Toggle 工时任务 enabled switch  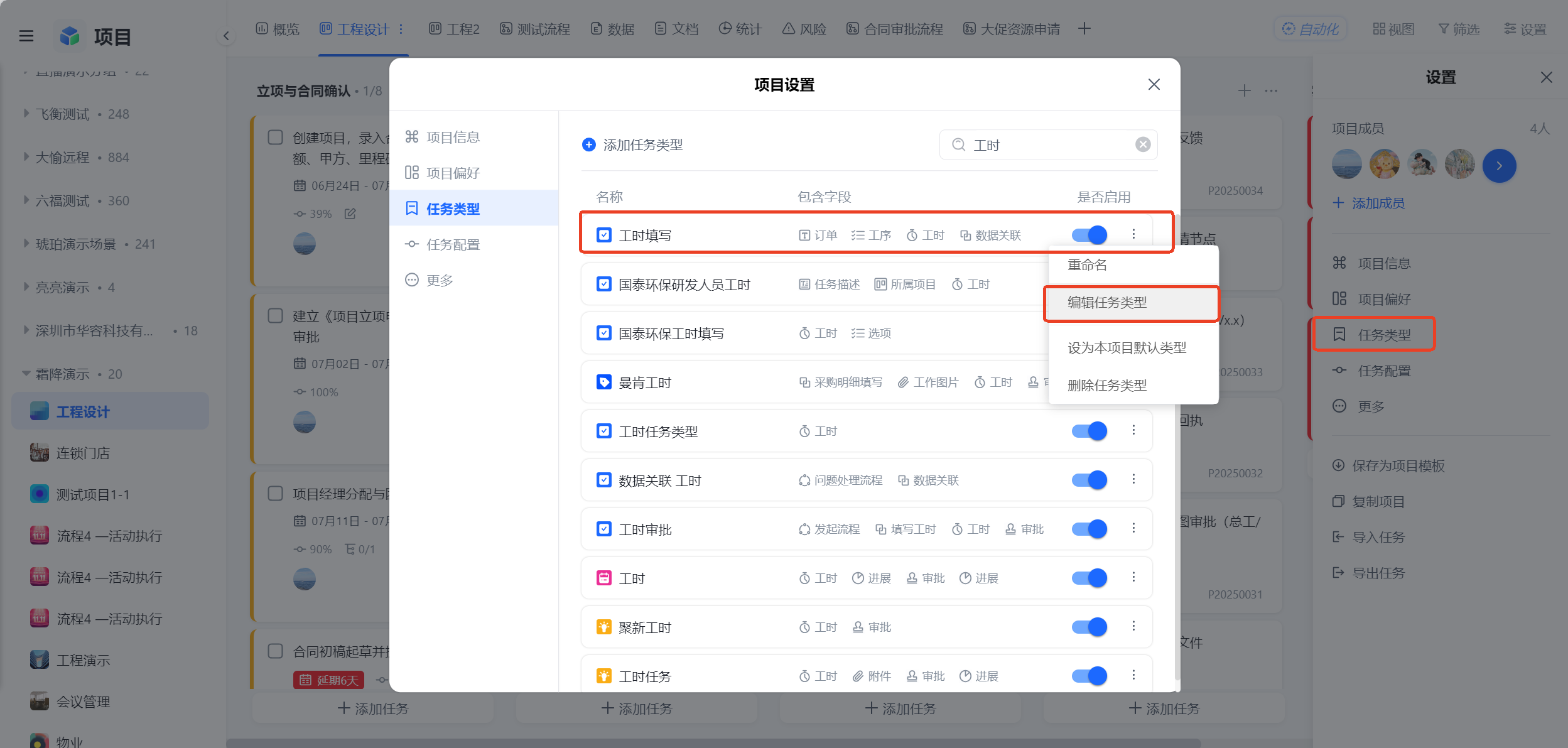click(1089, 676)
